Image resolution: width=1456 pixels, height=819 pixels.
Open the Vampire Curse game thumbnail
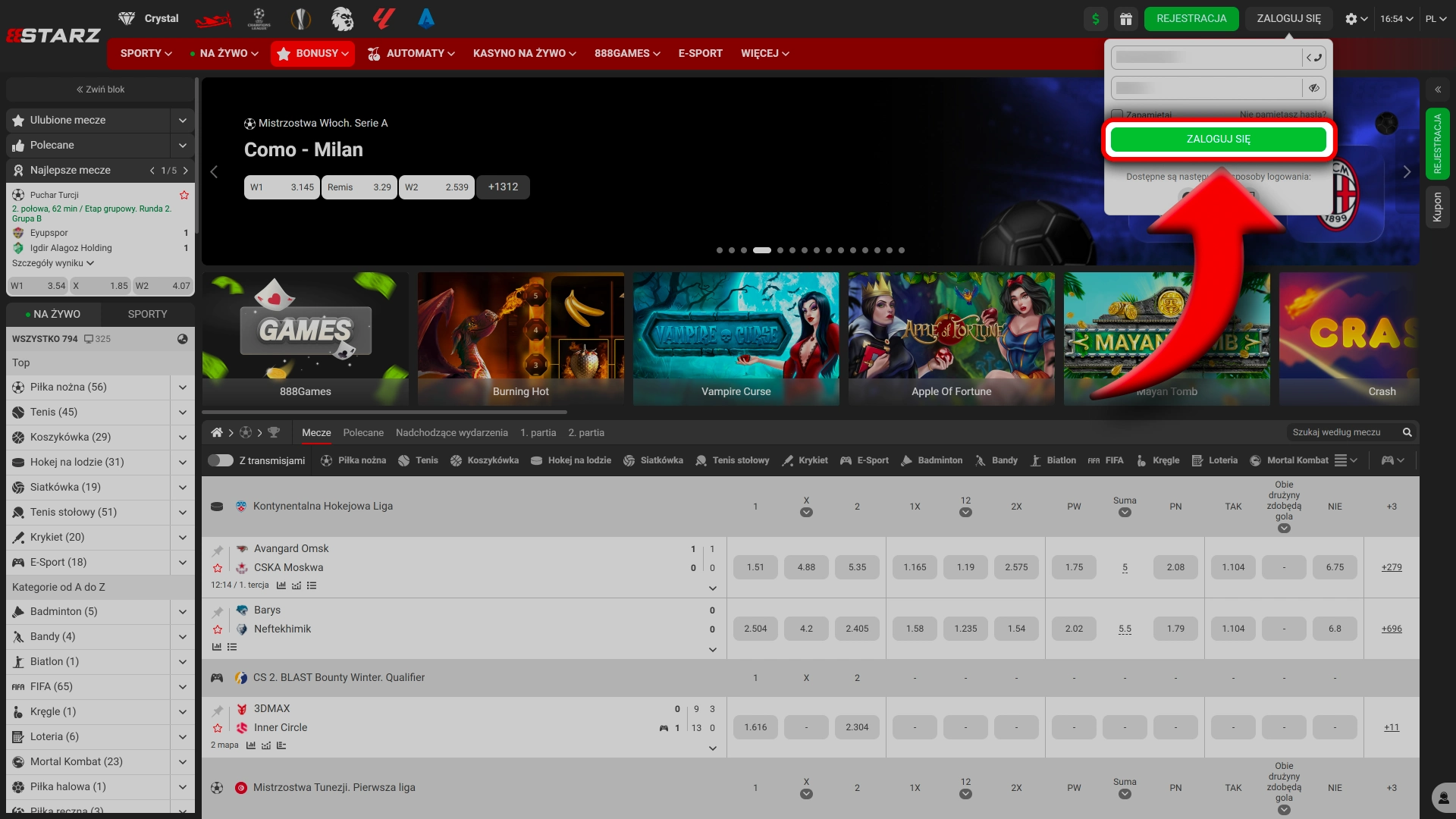coord(736,339)
